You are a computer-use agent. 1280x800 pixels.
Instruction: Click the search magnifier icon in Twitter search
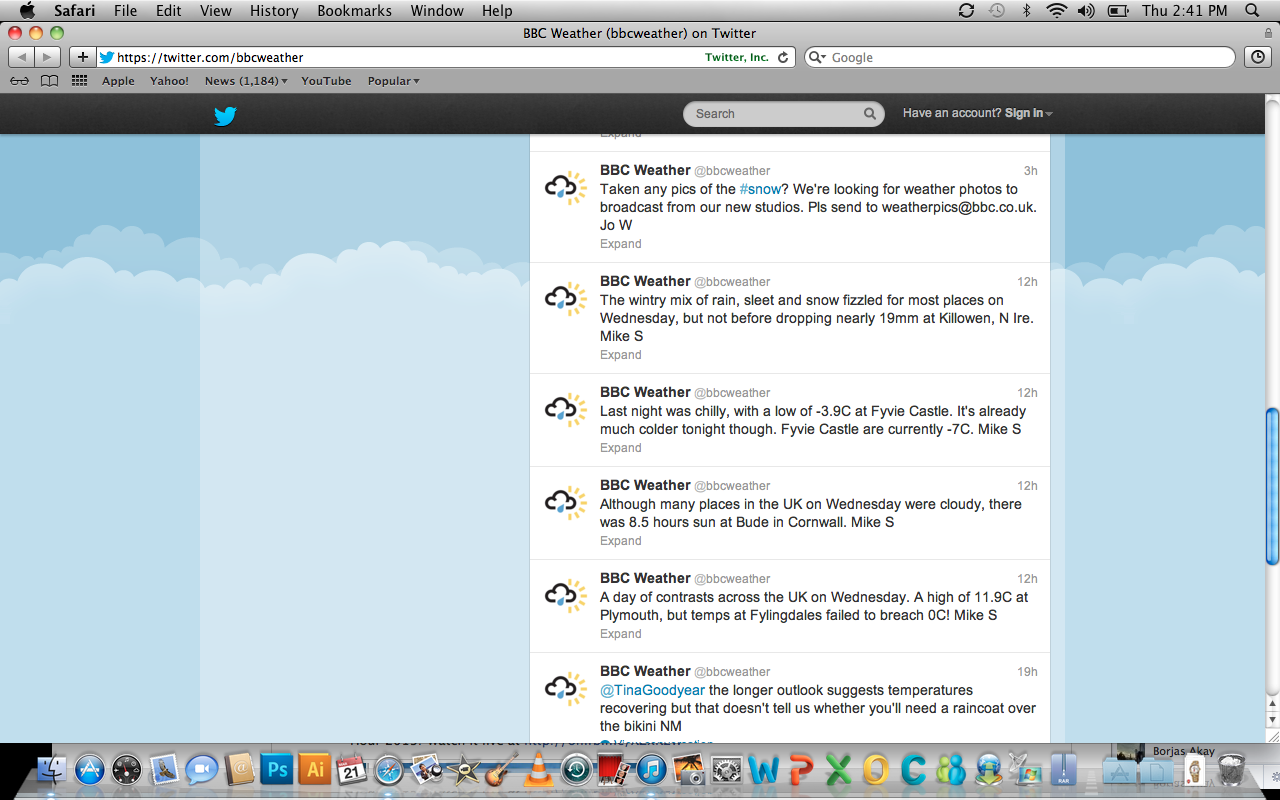(x=870, y=114)
